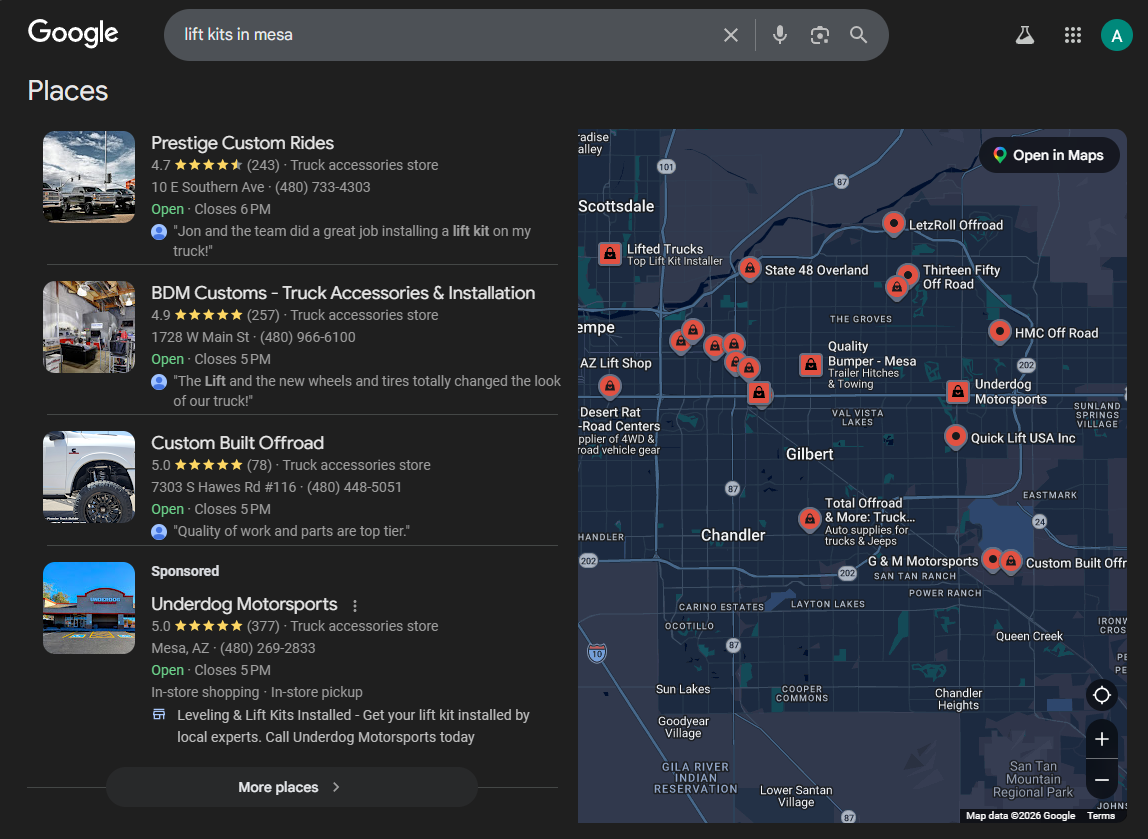Open the Google account avatar 'A'
The height and width of the screenshot is (839, 1148).
pyautogui.click(x=1117, y=35)
